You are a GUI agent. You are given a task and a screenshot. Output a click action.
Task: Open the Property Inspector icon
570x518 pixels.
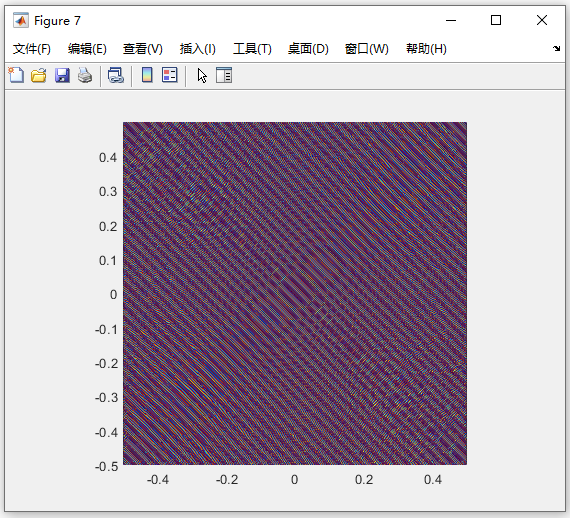coord(224,75)
